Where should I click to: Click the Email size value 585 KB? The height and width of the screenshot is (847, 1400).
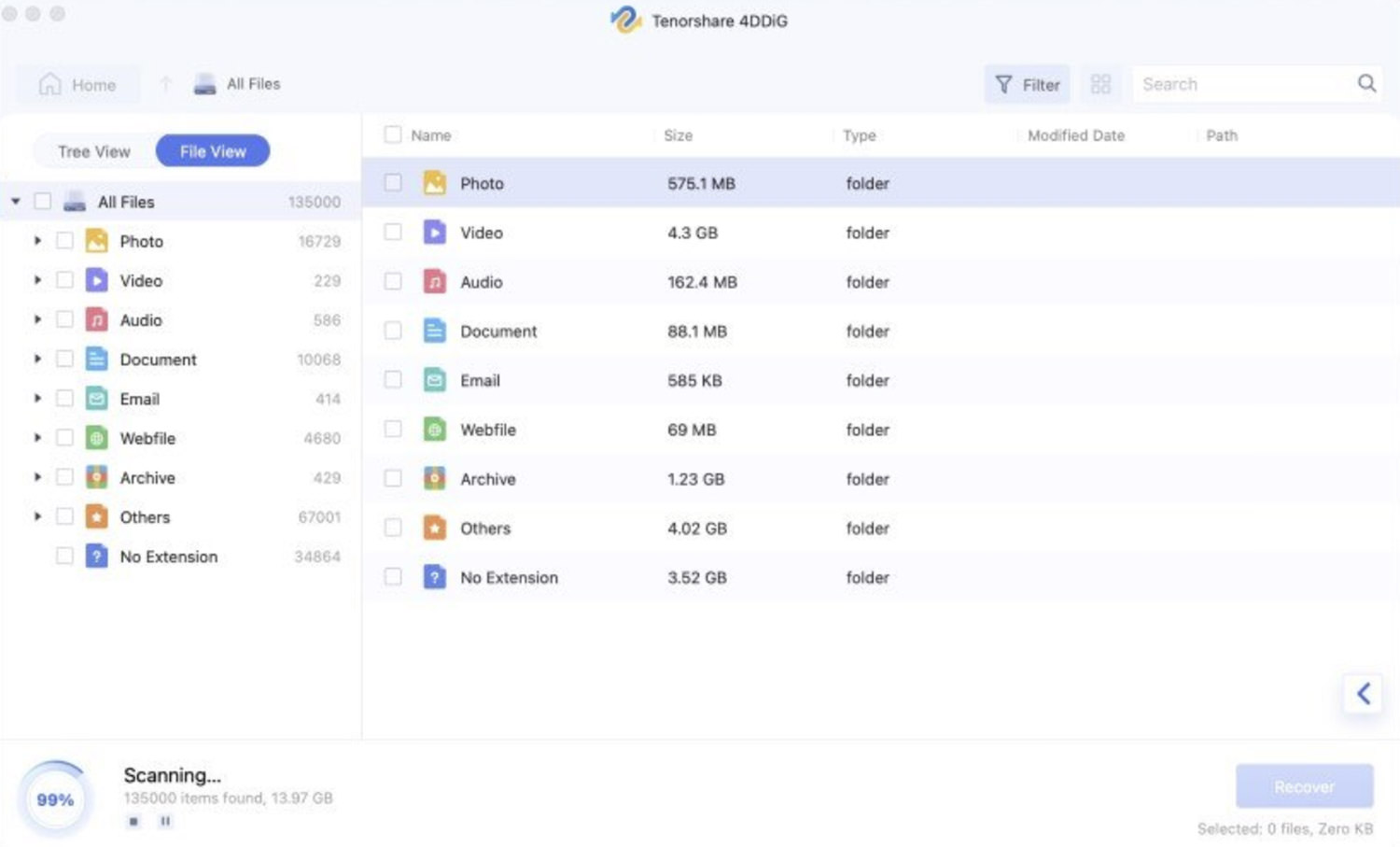(x=694, y=380)
